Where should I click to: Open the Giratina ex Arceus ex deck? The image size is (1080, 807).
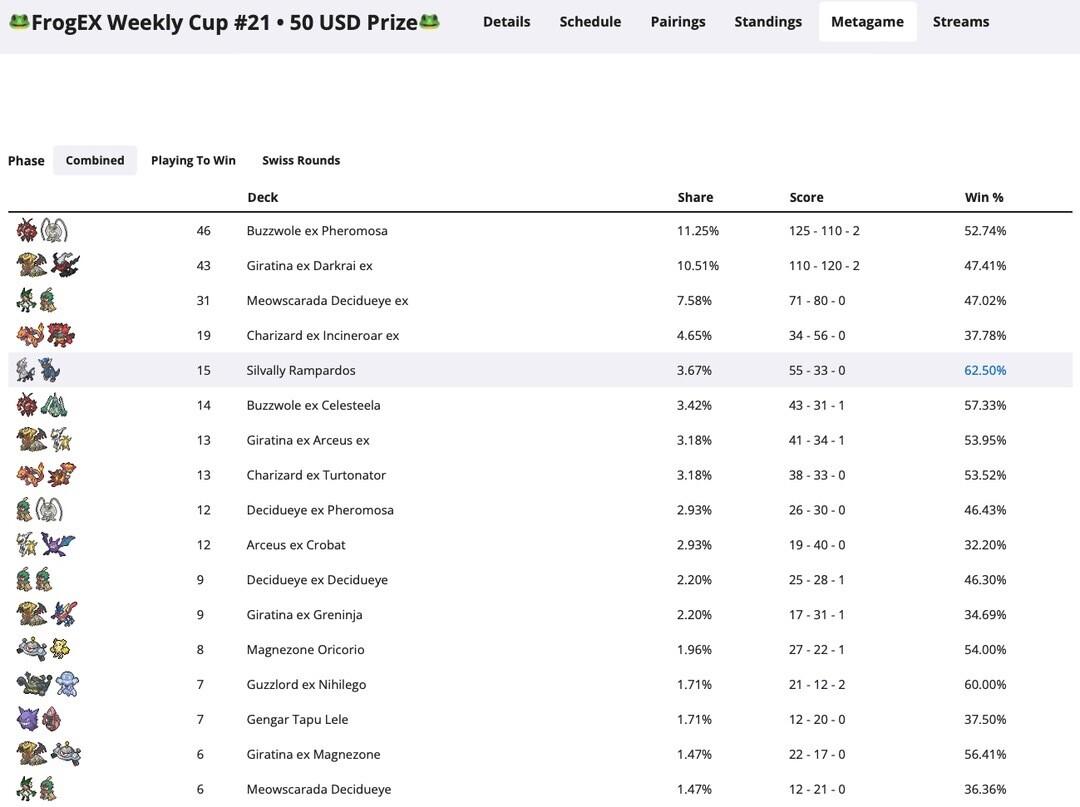pos(308,440)
